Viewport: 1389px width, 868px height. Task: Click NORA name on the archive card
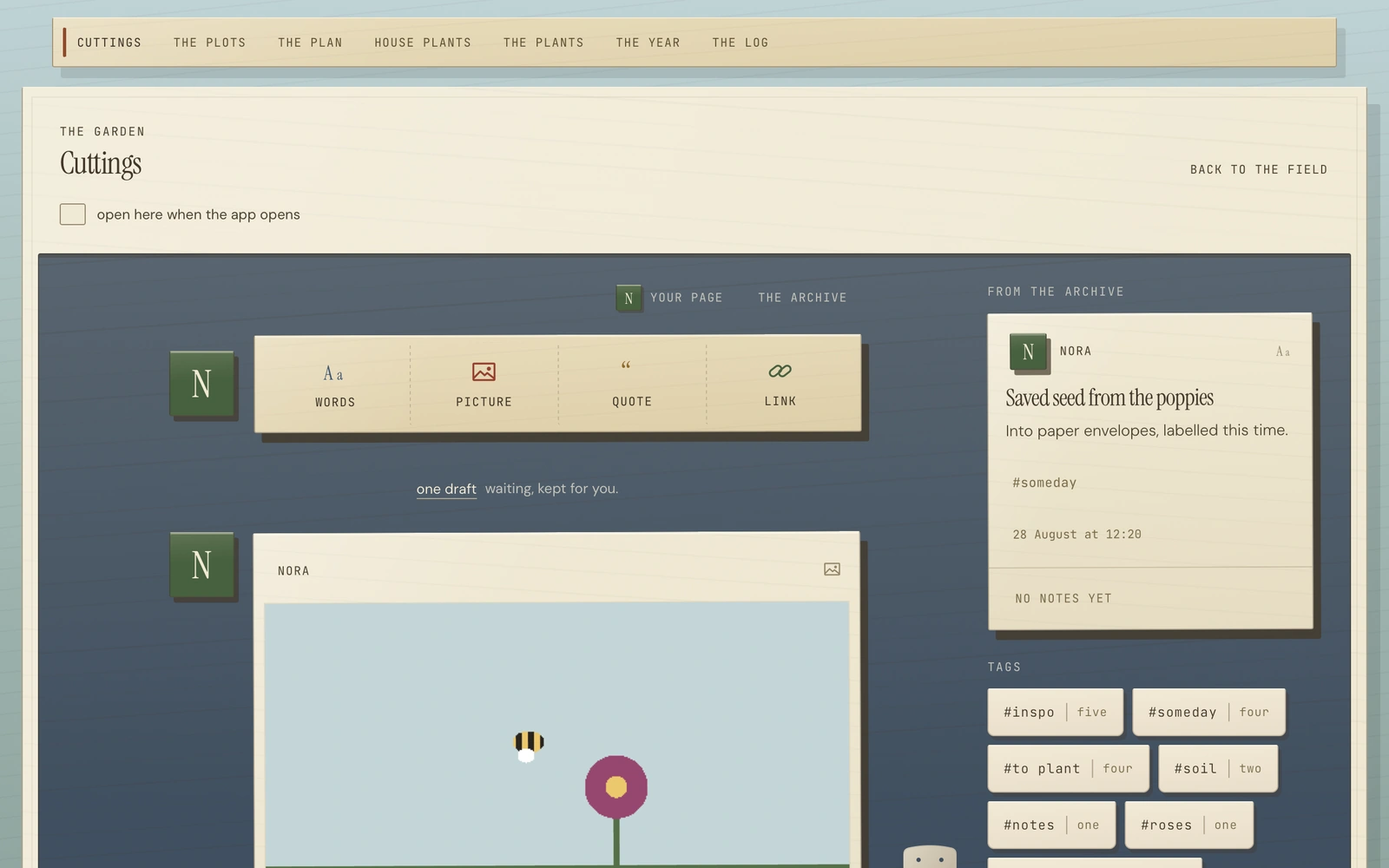[1076, 352]
